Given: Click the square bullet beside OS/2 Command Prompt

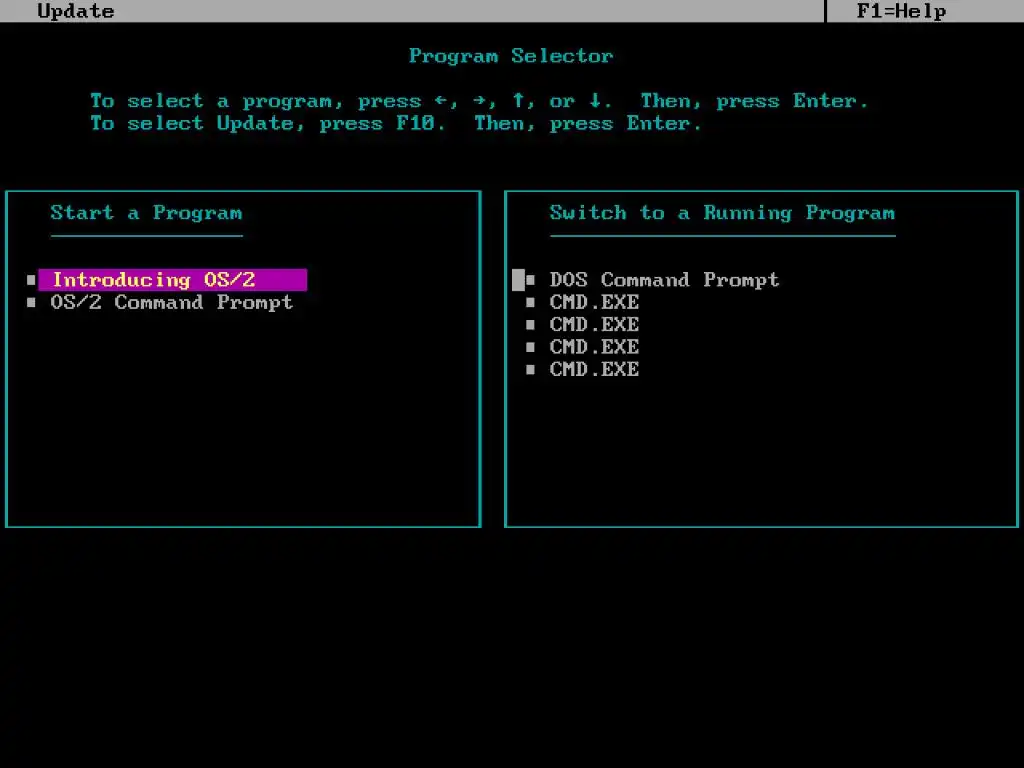Looking at the screenshot, I should tap(31, 302).
